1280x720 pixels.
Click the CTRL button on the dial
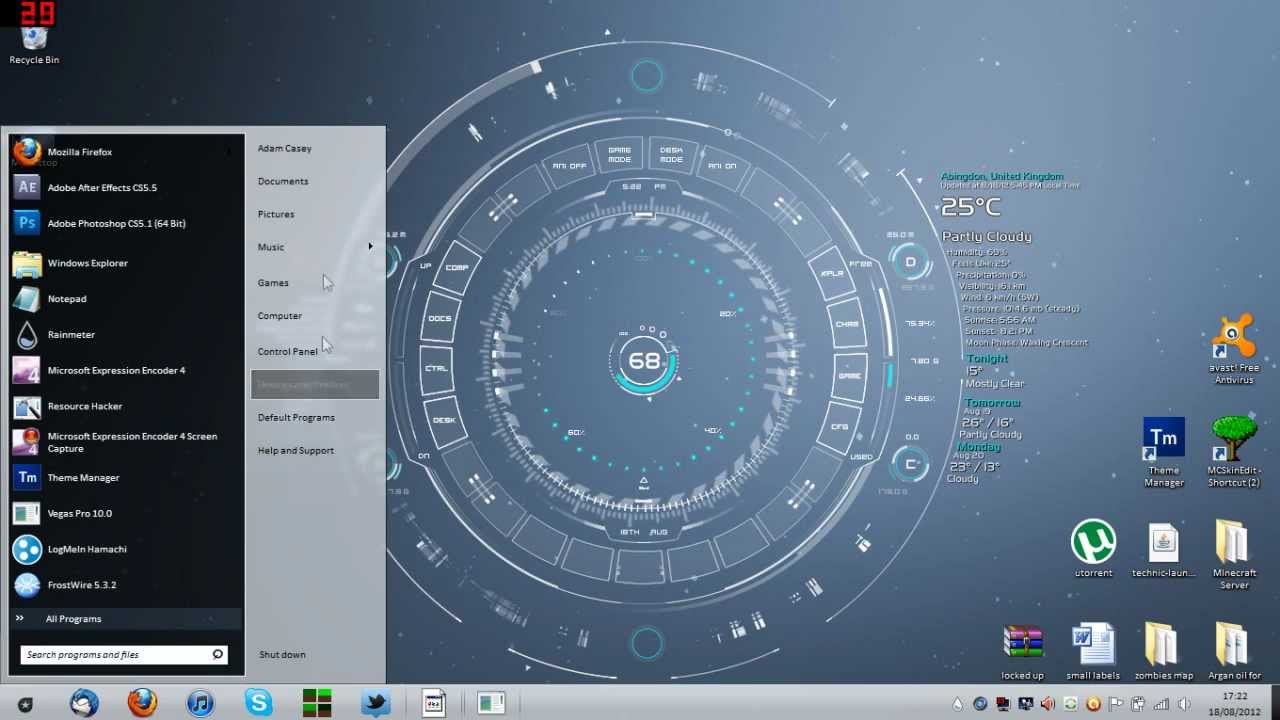click(x=436, y=369)
